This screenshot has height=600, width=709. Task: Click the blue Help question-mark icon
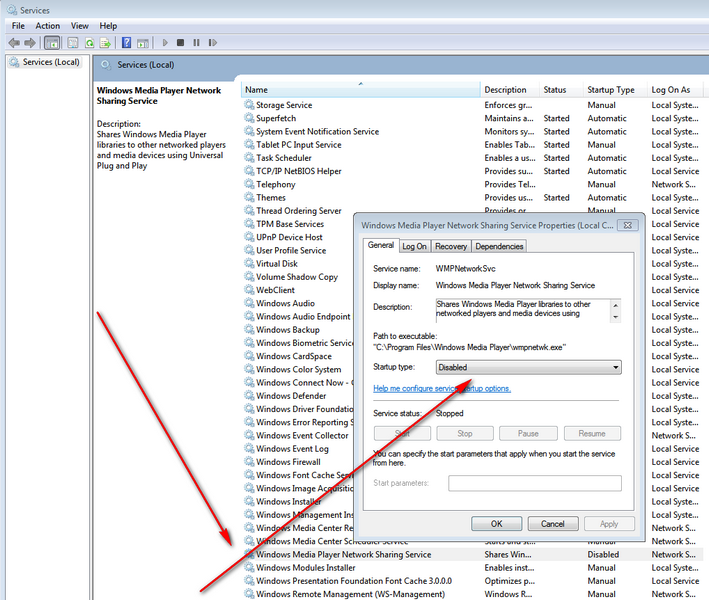pyautogui.click(x=127, y=43)
